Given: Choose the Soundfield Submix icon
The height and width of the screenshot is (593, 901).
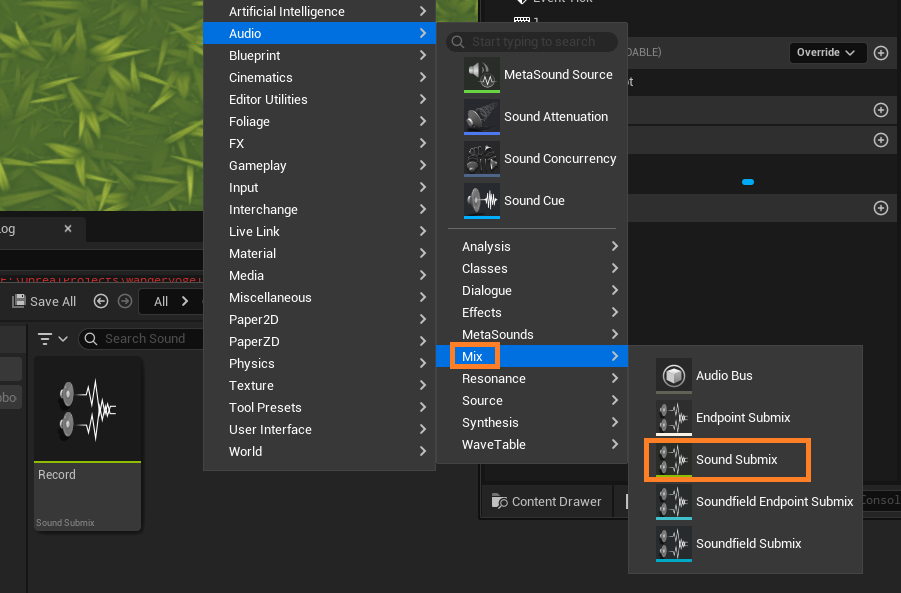Looking at the screenshot, I should (673, 544).
